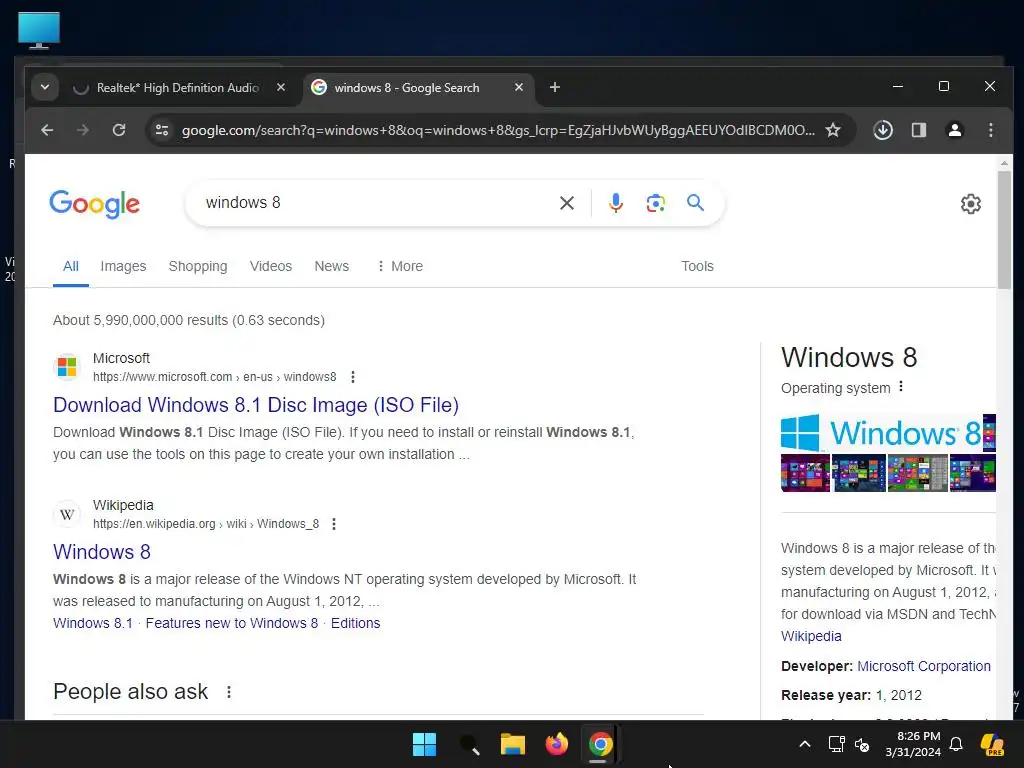Viewport: 1024px width, 768px height.
Task: Open the taskbar clock showing 8:26 PM
Action: (913, 744)
